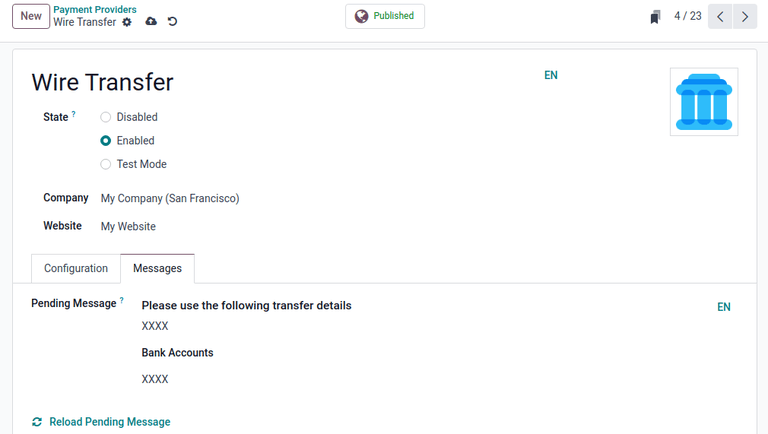Viewport: 768px width, 434px height.
Task: Select the Disabled state option
Action: click(106, 117)
